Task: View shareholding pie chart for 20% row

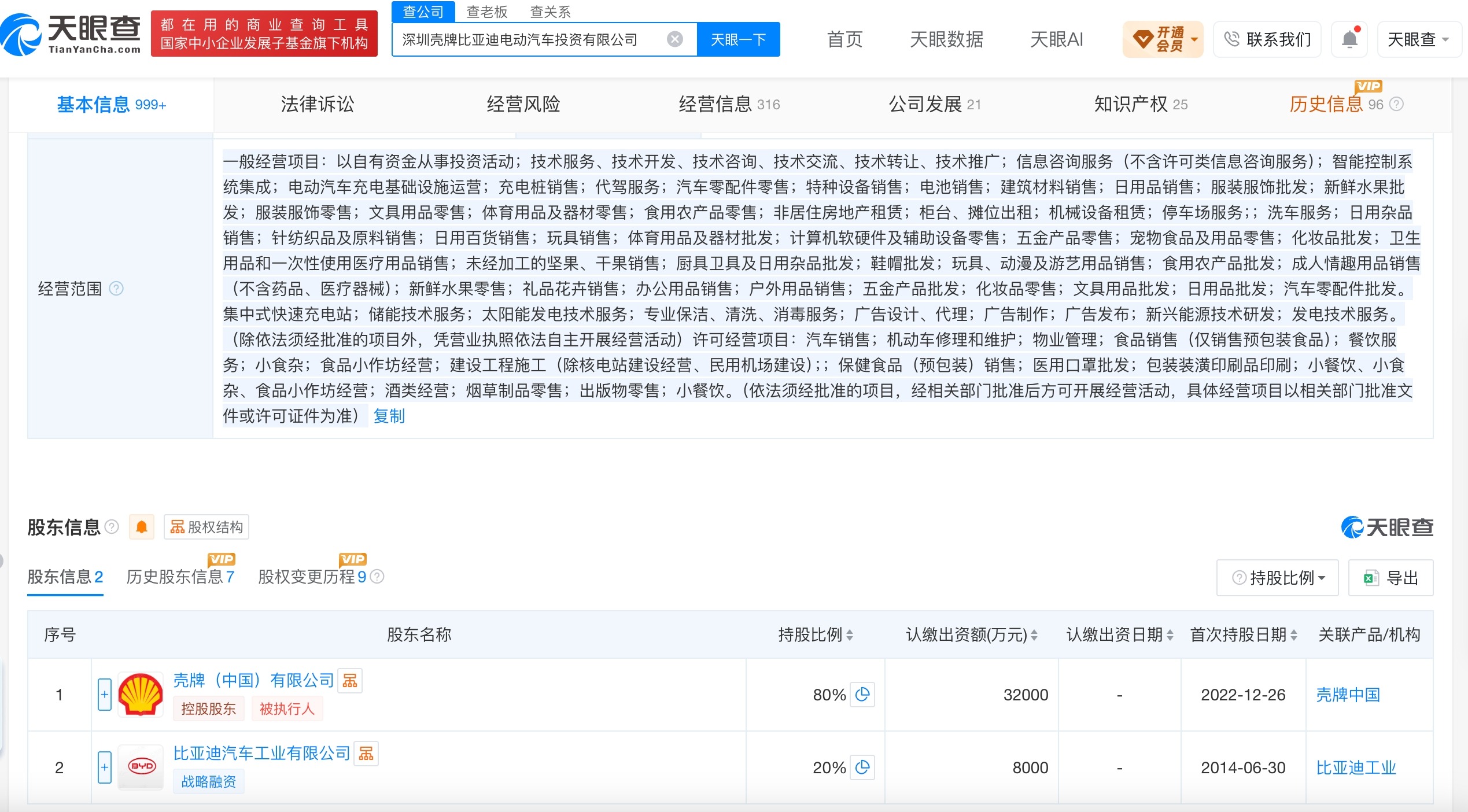Action: point(862,767)
